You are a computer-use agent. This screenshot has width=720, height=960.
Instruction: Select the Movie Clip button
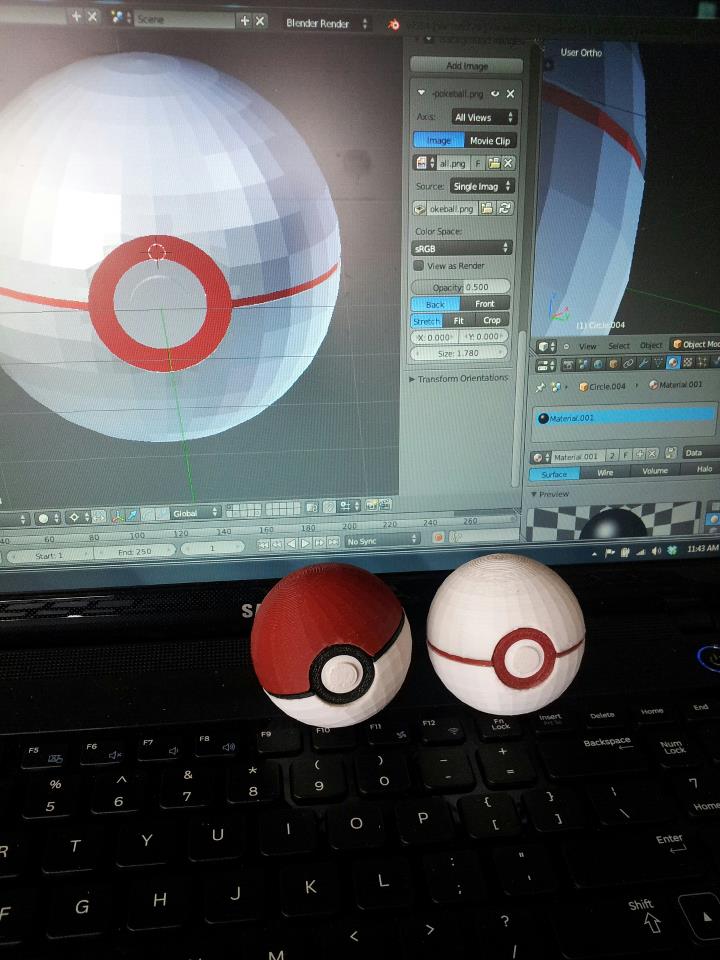[x=490, y=141]
